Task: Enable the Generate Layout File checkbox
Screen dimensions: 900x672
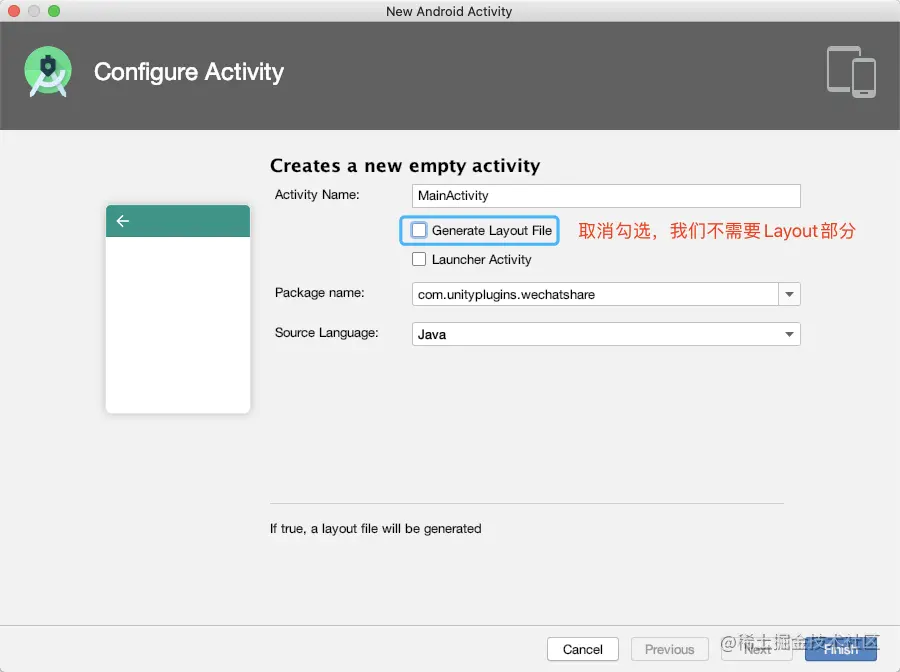Action: pyautogui.click(x=419, y=230)
